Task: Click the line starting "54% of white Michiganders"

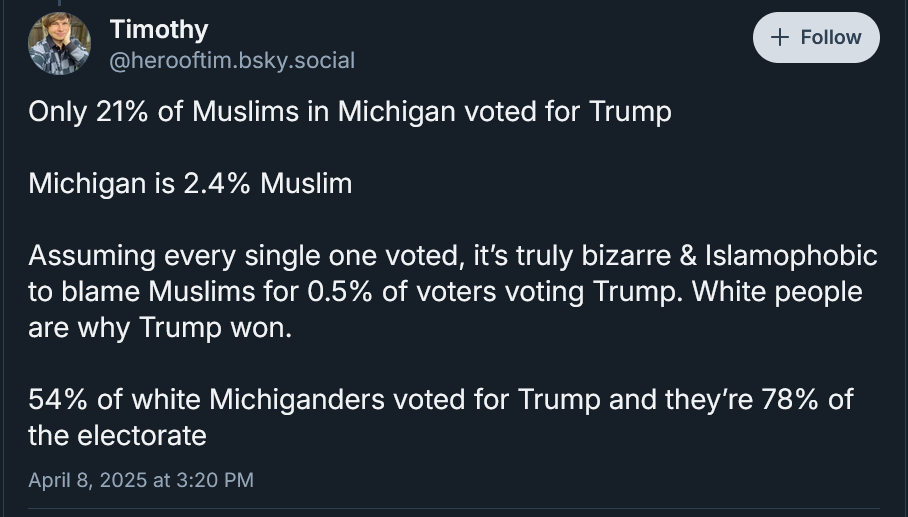Action: pyautogui.click(x=440, y=400)
